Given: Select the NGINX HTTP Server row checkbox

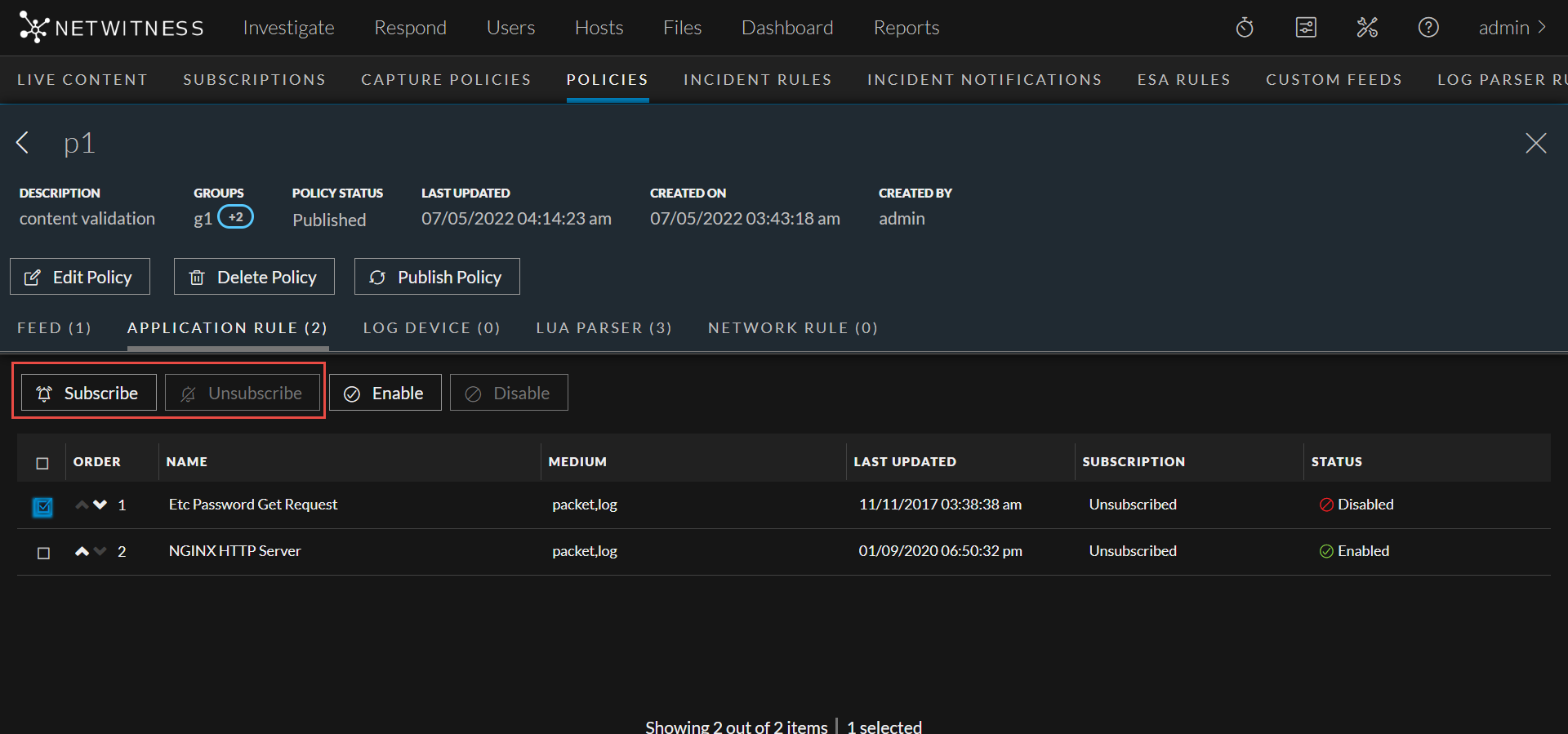Looking at the screenshot, I should click(x=43, y=553).
